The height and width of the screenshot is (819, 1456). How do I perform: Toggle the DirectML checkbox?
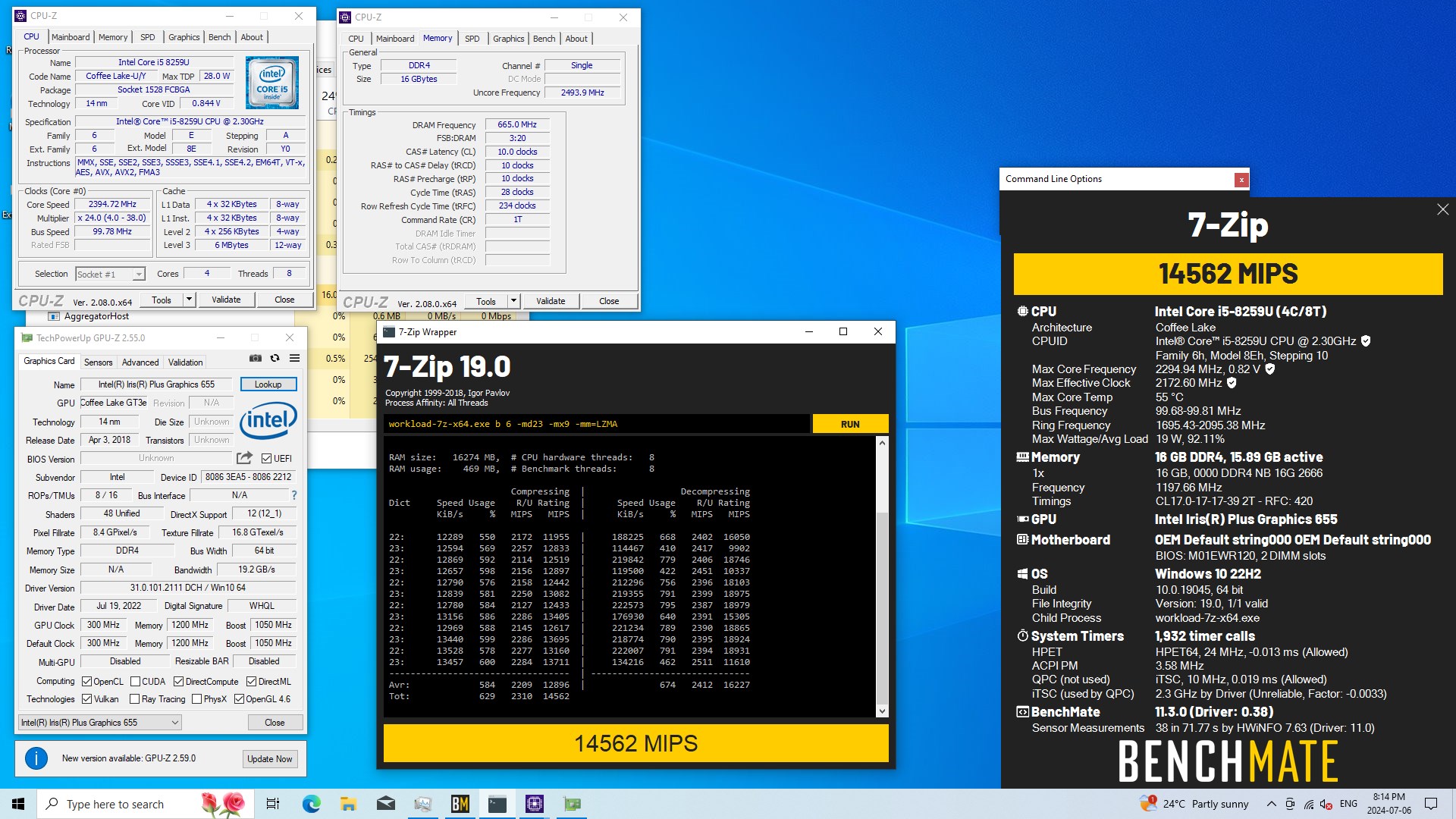[x=252, y=682]
